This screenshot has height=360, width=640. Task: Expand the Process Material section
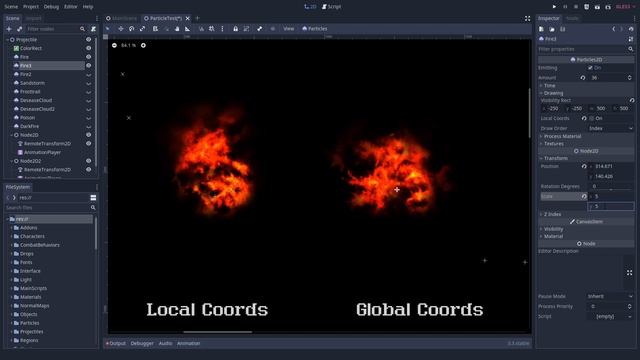point(586,136)
